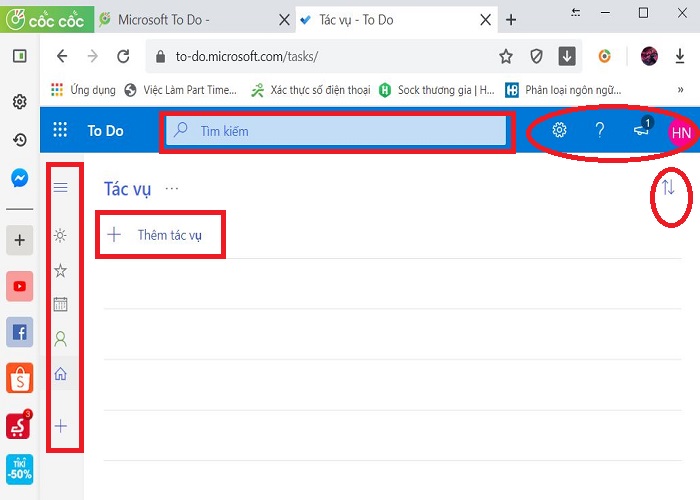Click the download arrow in address bar

(567, 56)
